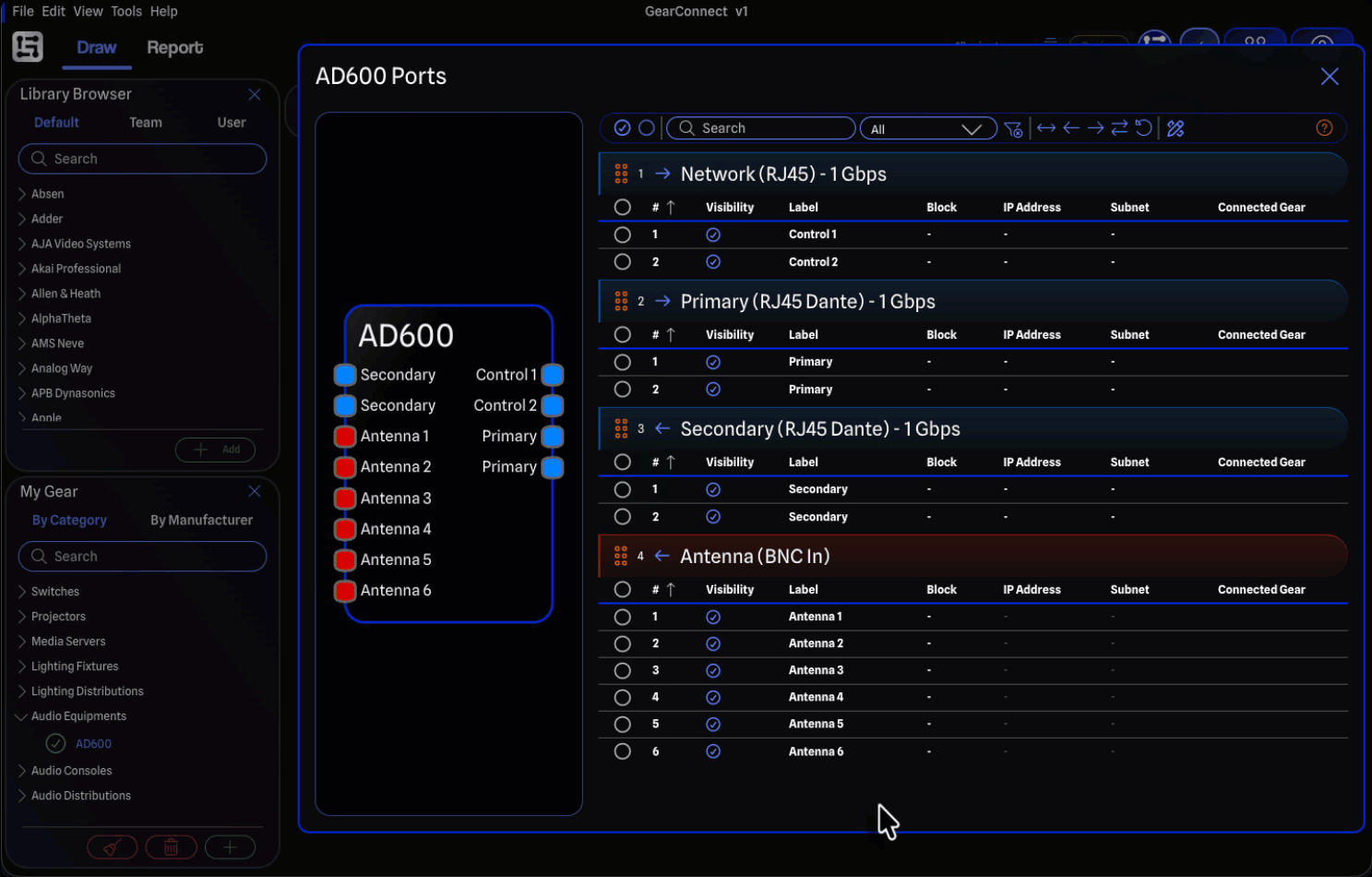Open the Tools menu
Image resolution: width=1372 pixels, height=877 pixels.
(x=126, y=11)
